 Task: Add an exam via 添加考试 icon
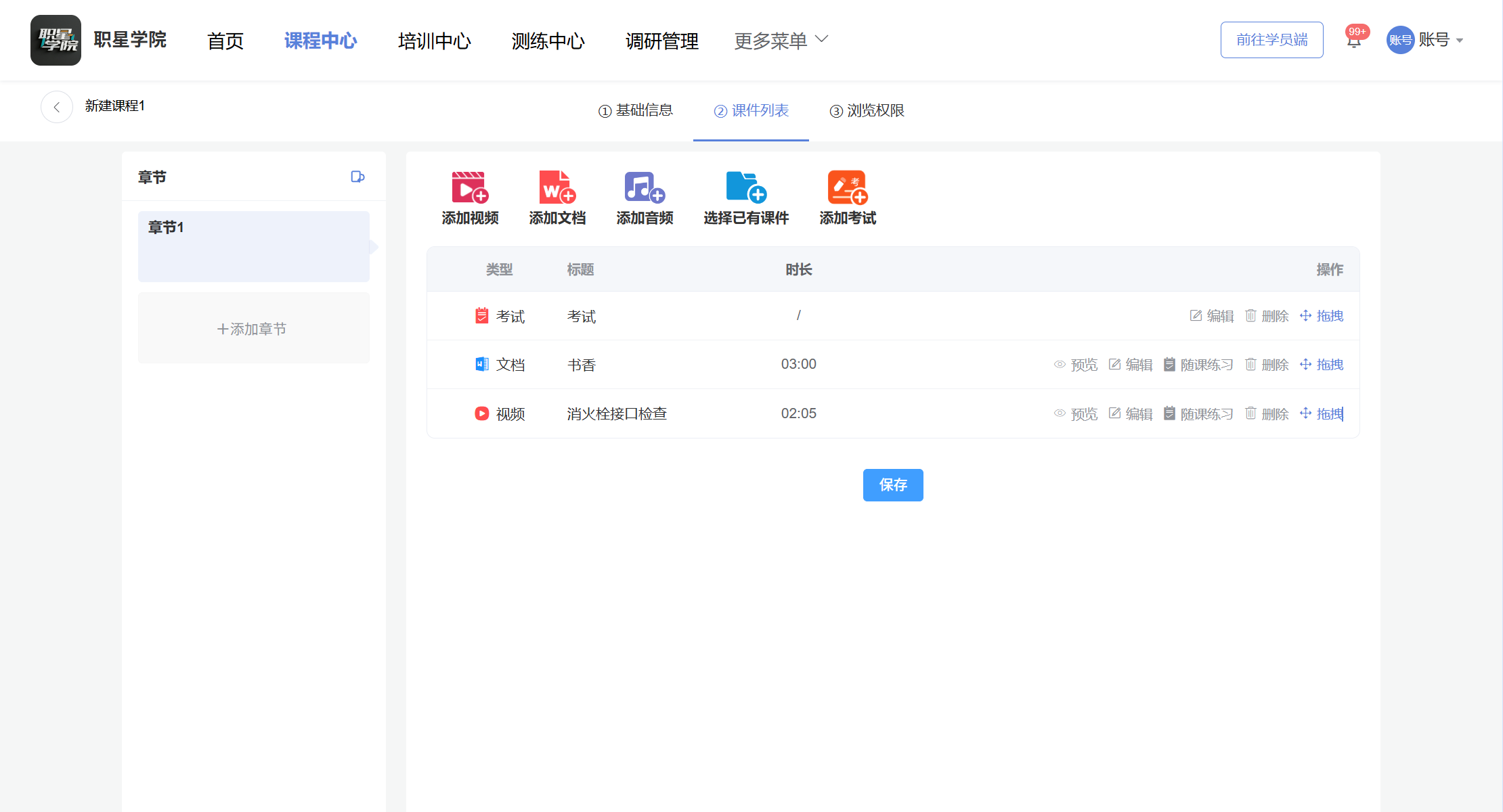coord(848,187)
